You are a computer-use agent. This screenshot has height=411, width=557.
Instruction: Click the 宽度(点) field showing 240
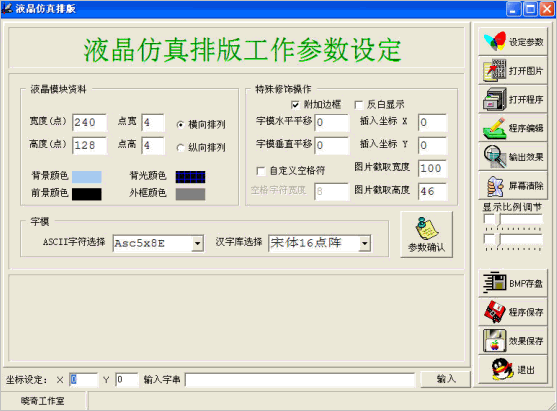tap(90, 123)
